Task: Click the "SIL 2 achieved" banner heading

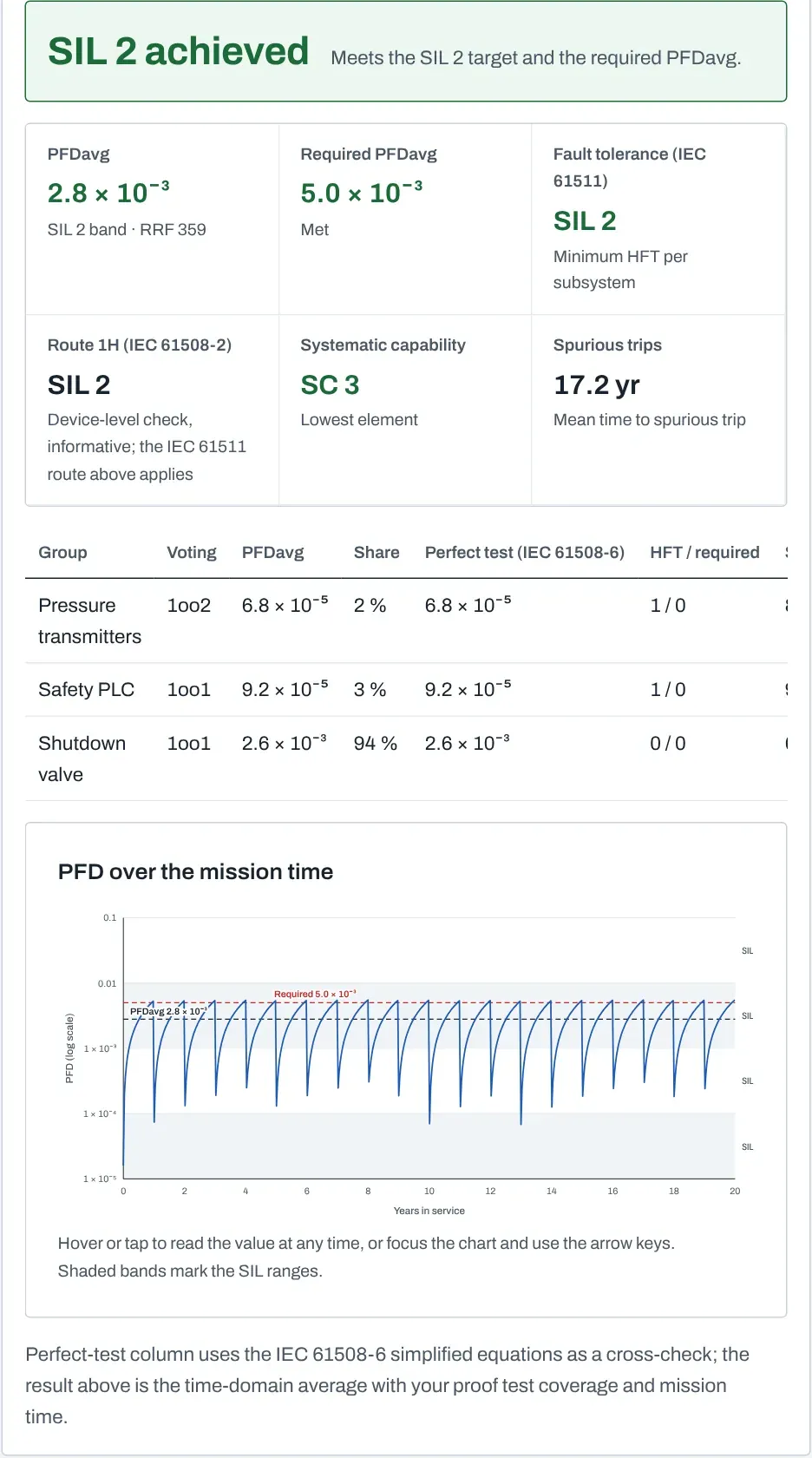Action: 178,51
